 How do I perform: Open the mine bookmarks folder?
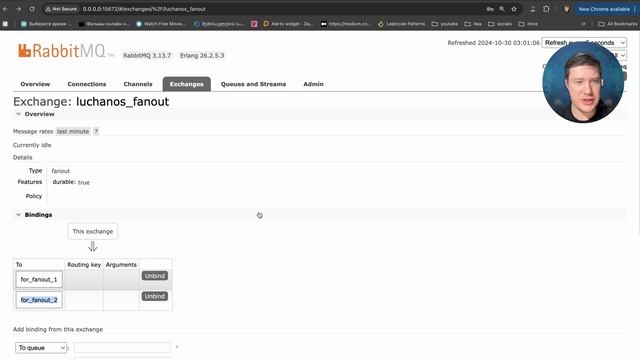tap(528, 24)
